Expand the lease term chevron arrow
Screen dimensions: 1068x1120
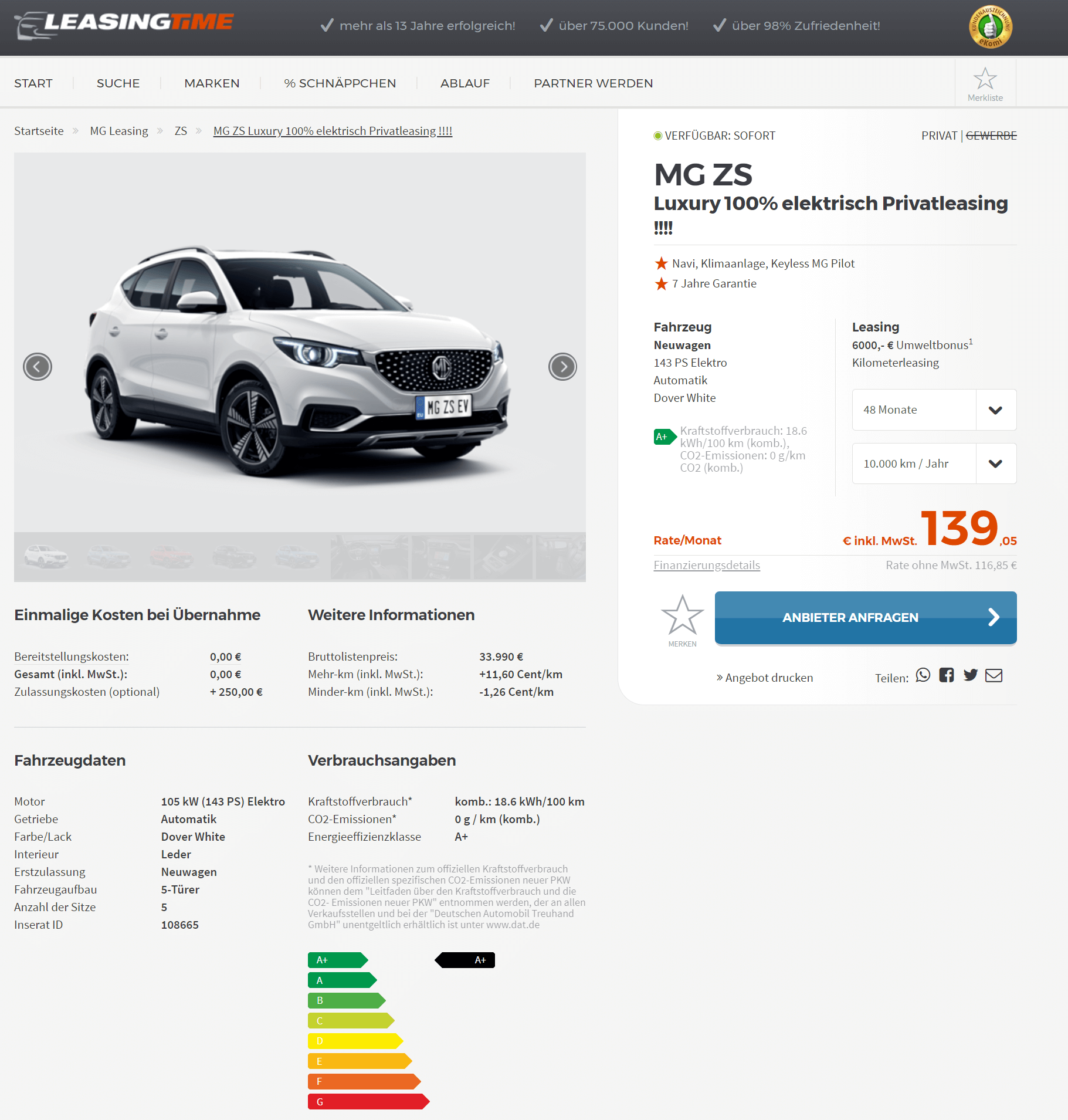[995, 410]
